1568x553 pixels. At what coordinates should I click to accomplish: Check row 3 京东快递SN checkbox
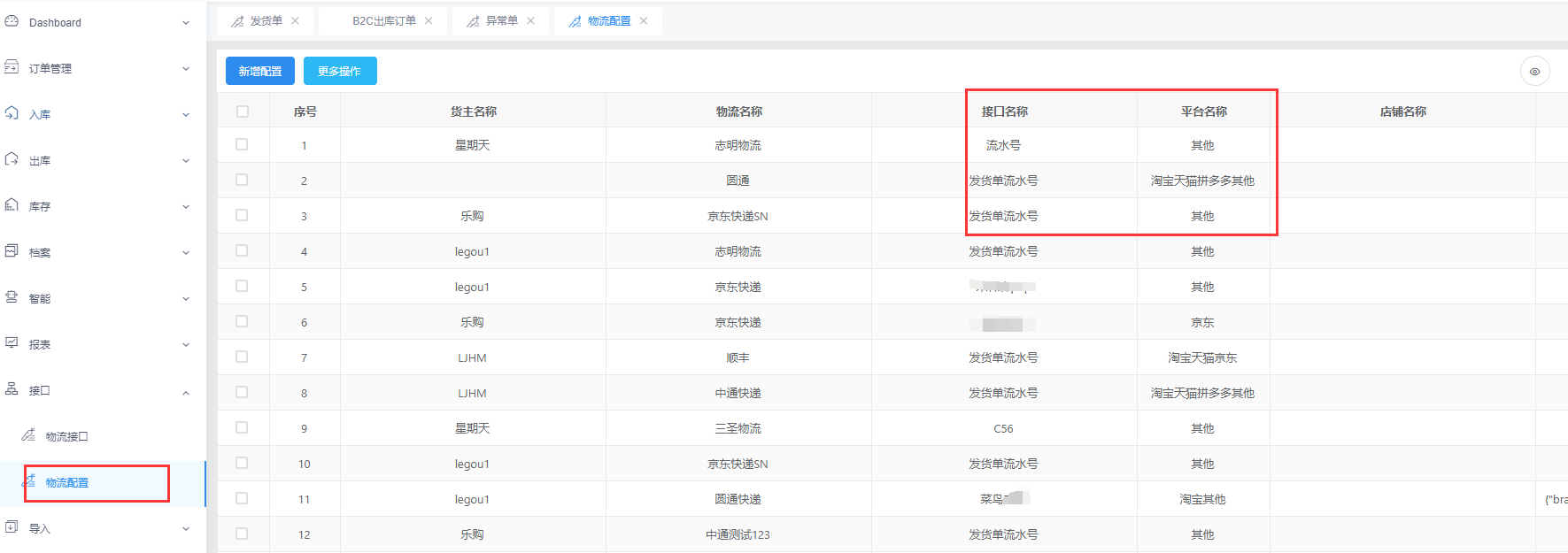pyautogui.click(x=242, y=215)
